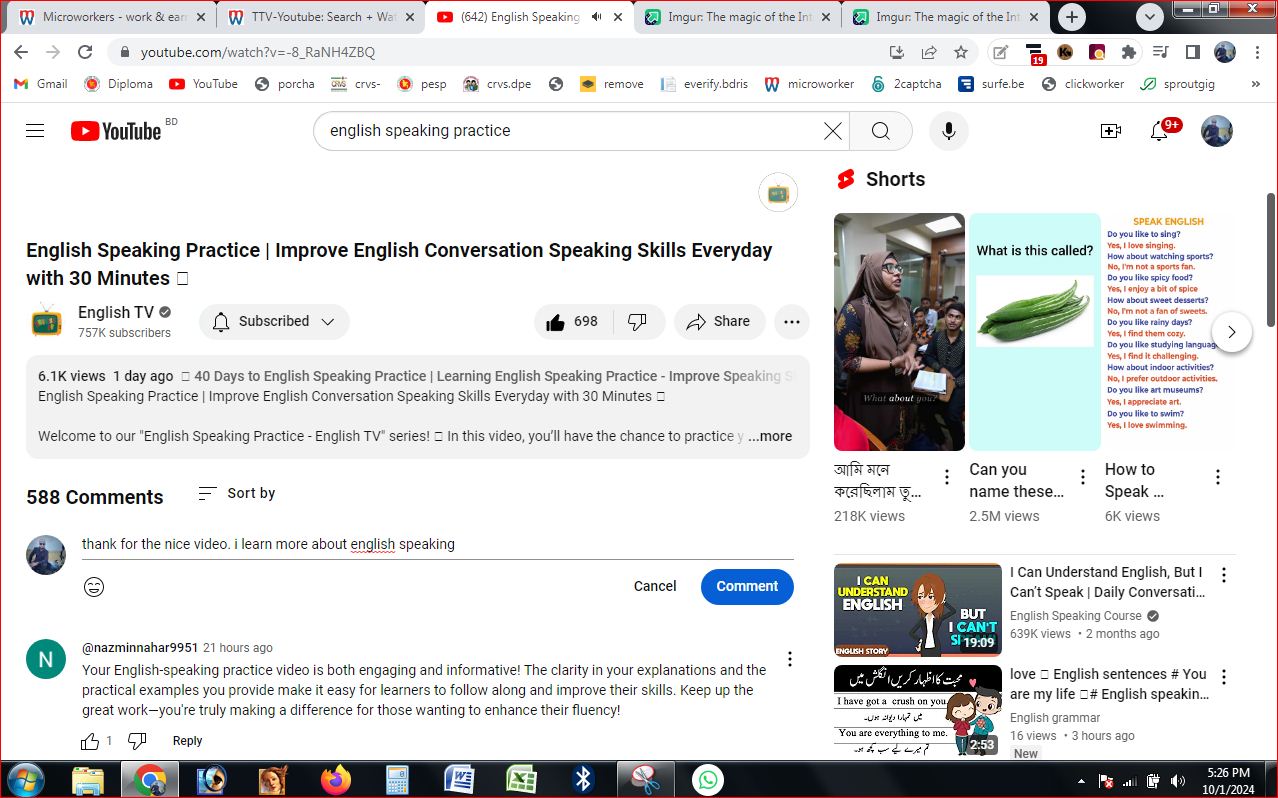Open the video's more actions menu

792,322
